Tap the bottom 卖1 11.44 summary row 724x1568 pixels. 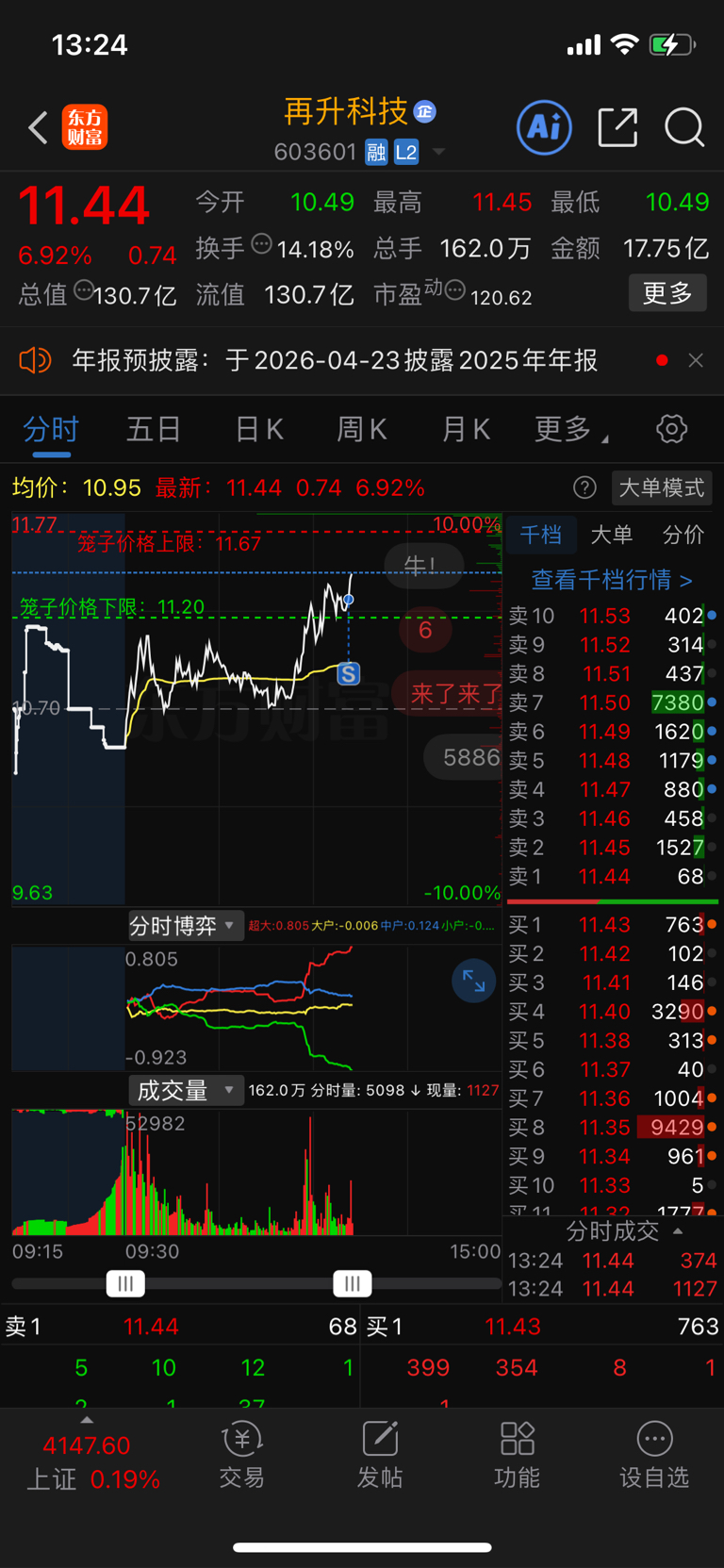click(x=180, y=1327)
